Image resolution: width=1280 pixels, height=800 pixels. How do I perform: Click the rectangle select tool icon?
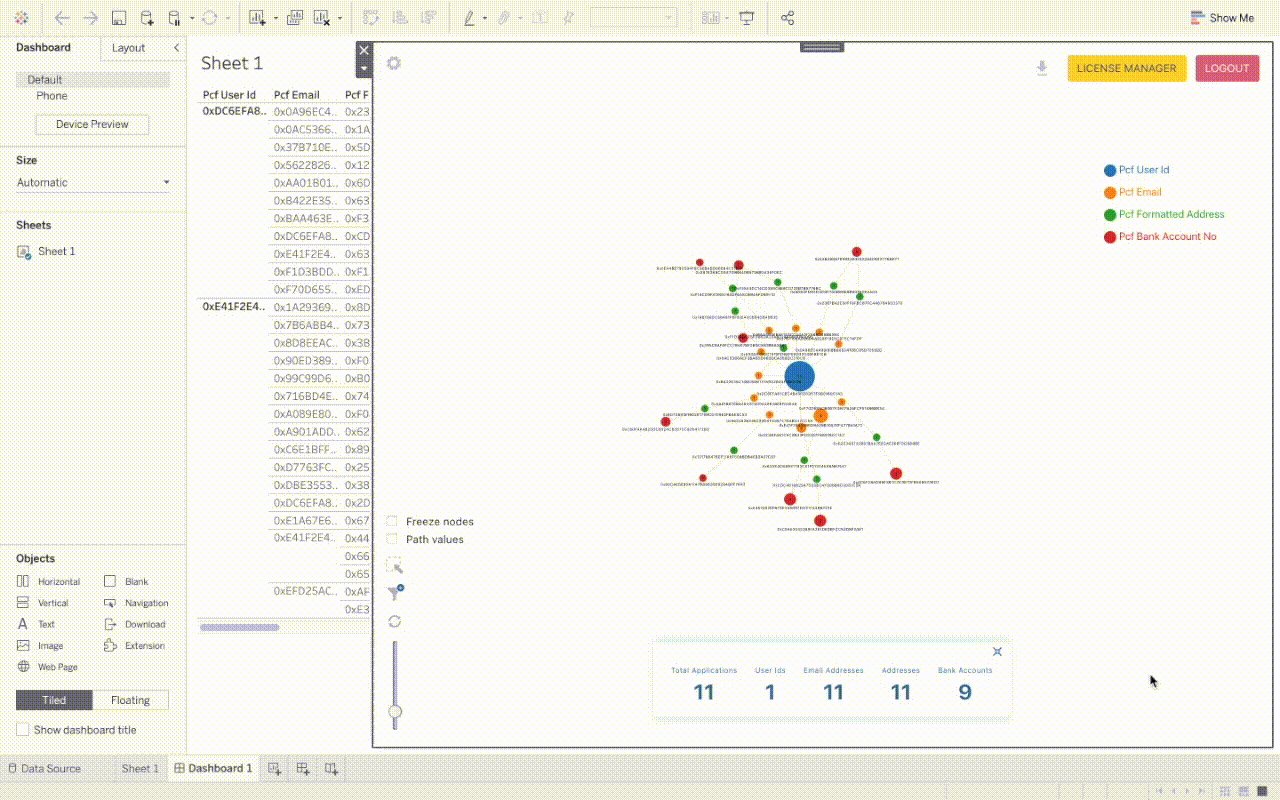(x=394, y=565)
